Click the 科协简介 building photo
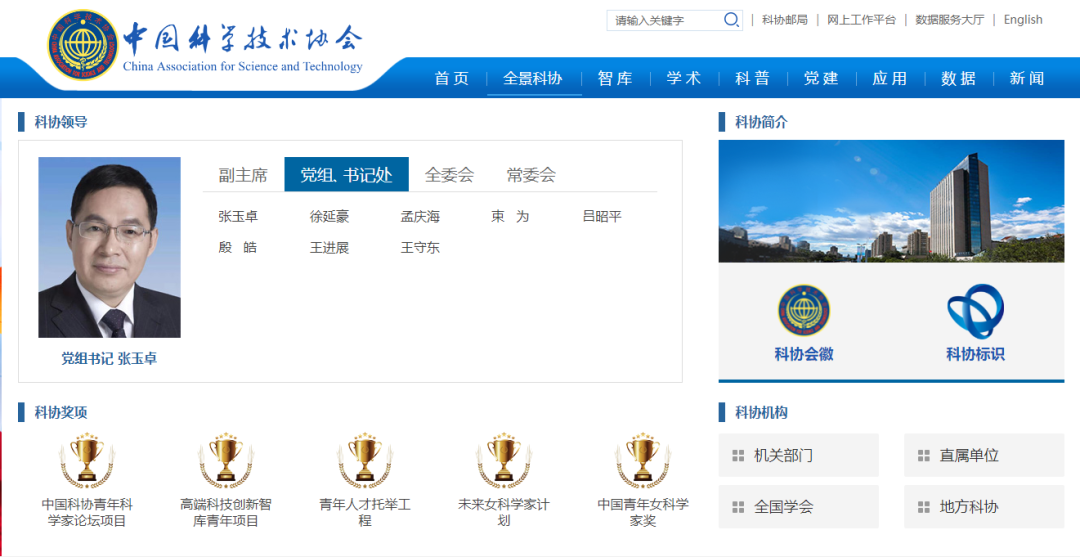This screenshot has height=557, width=1080. [891, 201]
